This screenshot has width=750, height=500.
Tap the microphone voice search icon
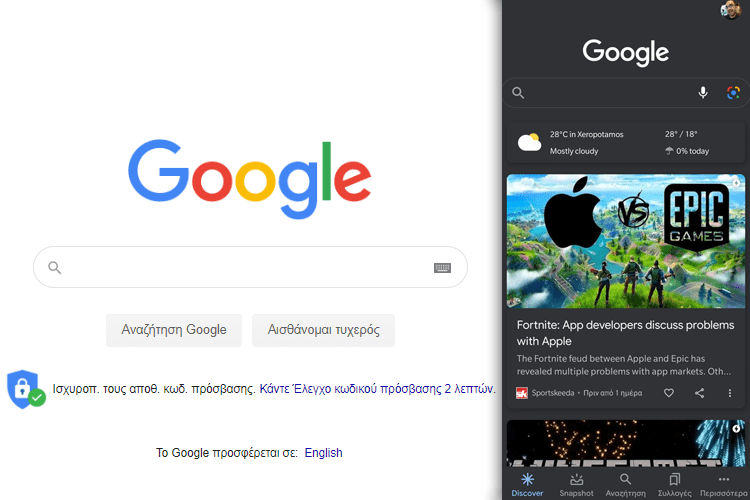(703, 92)
